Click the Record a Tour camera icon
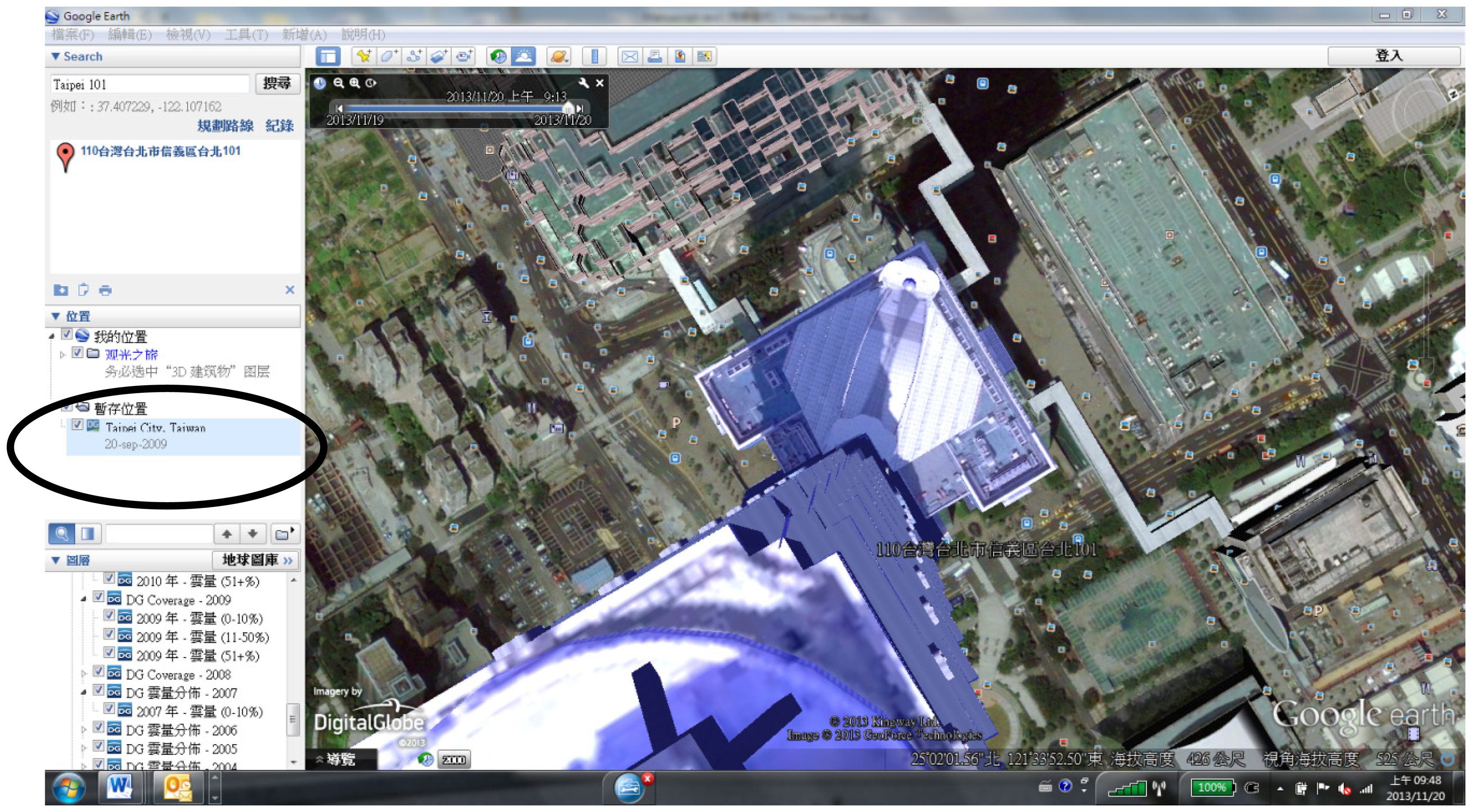 (x=464, y=56)
